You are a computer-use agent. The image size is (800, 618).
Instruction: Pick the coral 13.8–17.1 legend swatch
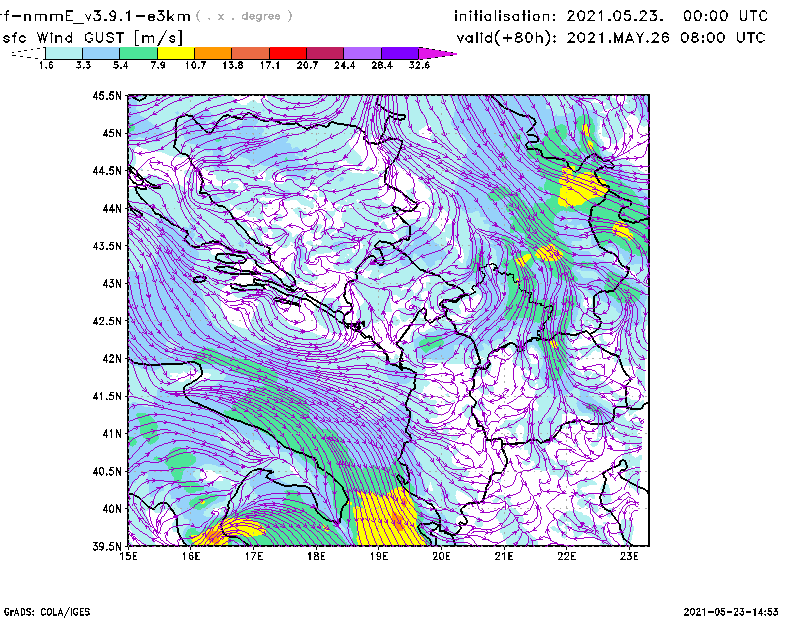pyautogui.click(x=251, y=54)
